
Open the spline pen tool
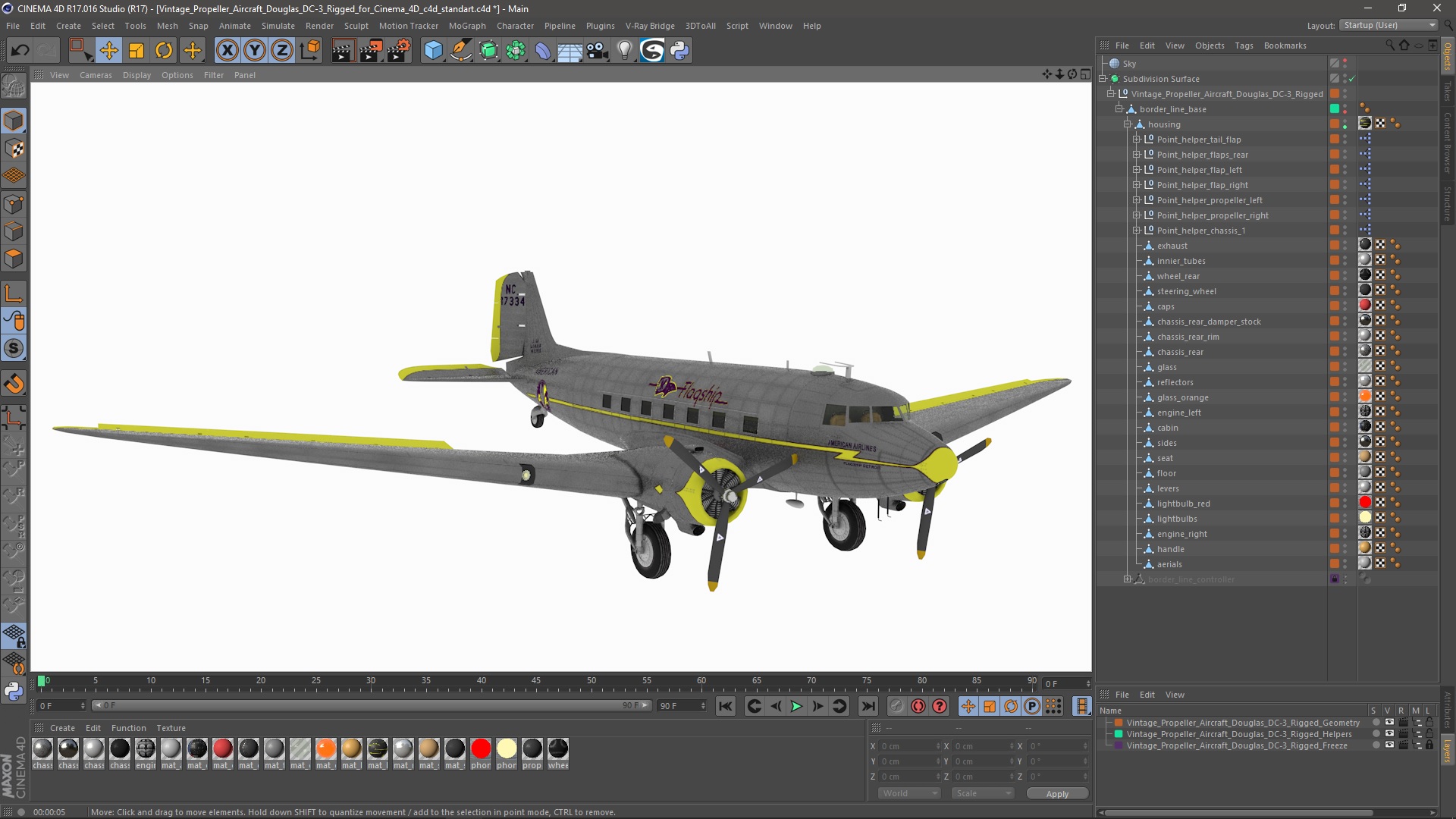tap(460, 51)
